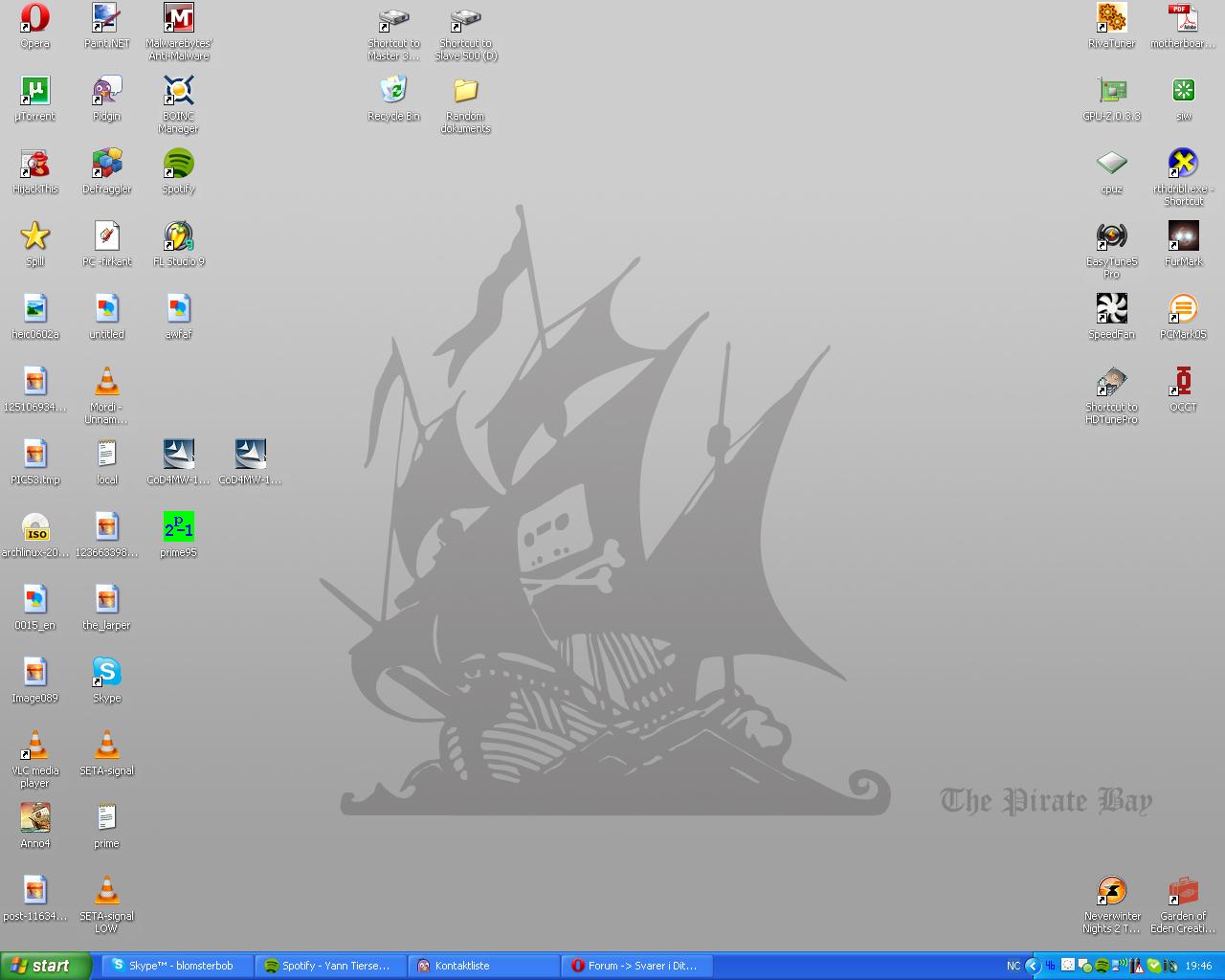Select Malwarebytes' Anti-Malware icon
Viewport: 1225px width, 980px height.
tap(178, 32)
